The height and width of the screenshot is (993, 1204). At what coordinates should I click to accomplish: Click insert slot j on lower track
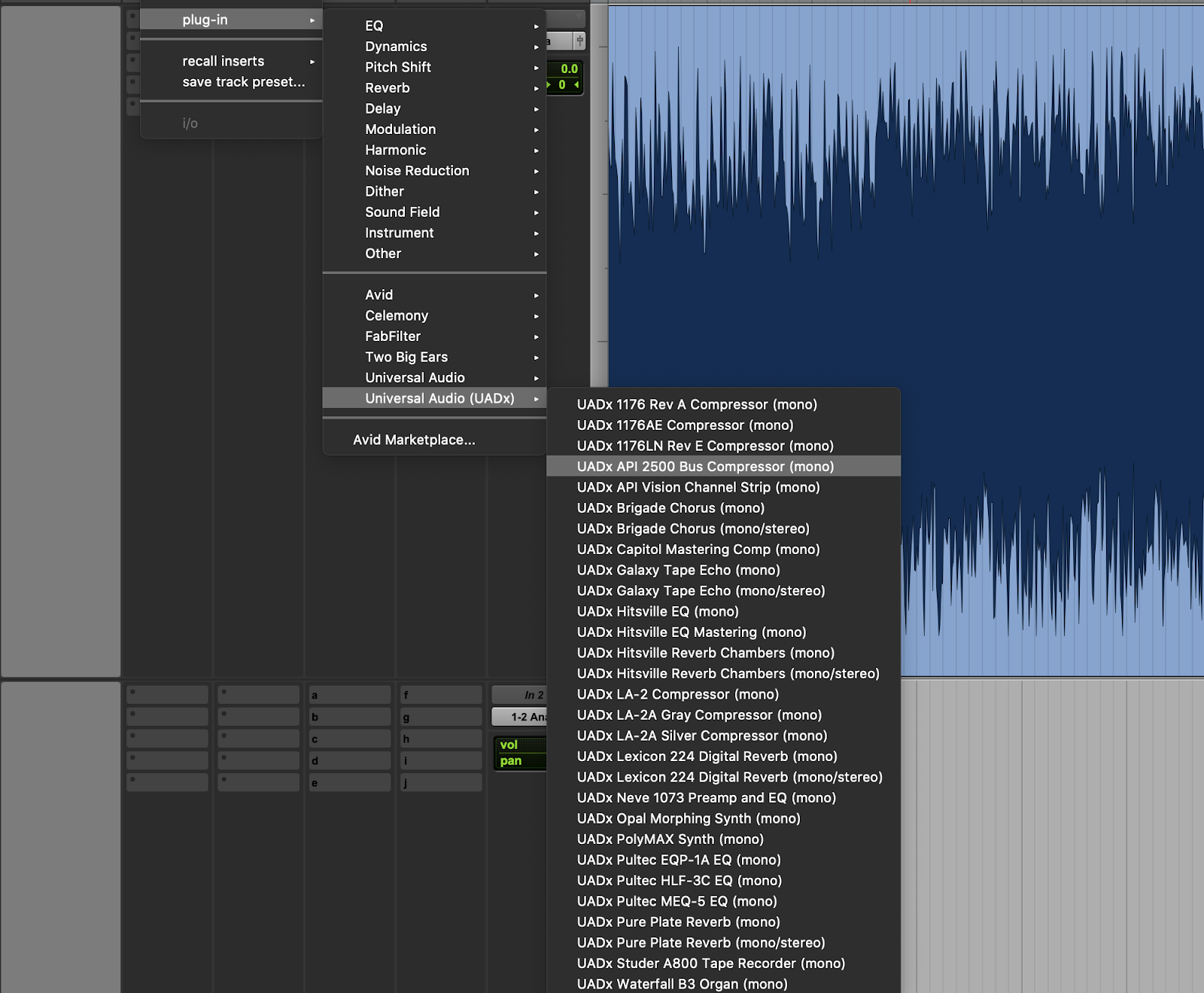[x=441, y=783]
